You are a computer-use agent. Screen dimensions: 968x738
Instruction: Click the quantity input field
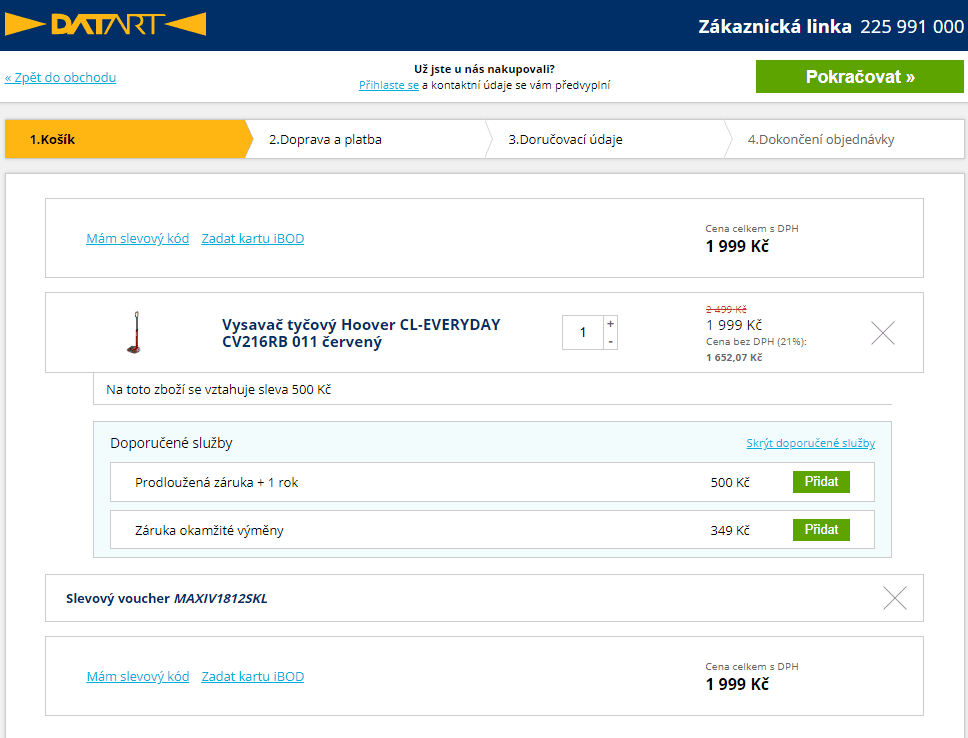pyautogui.click(x=583, y=333)
